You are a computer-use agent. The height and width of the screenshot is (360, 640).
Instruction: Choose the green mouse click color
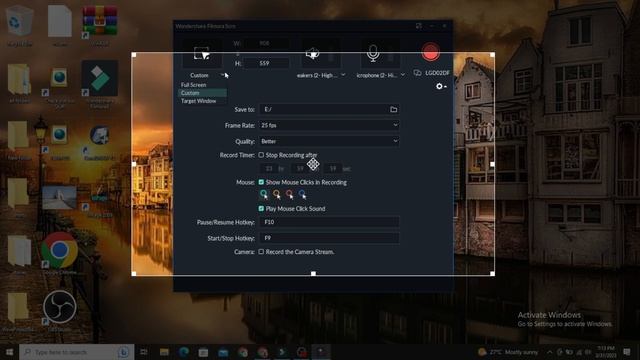264,194
